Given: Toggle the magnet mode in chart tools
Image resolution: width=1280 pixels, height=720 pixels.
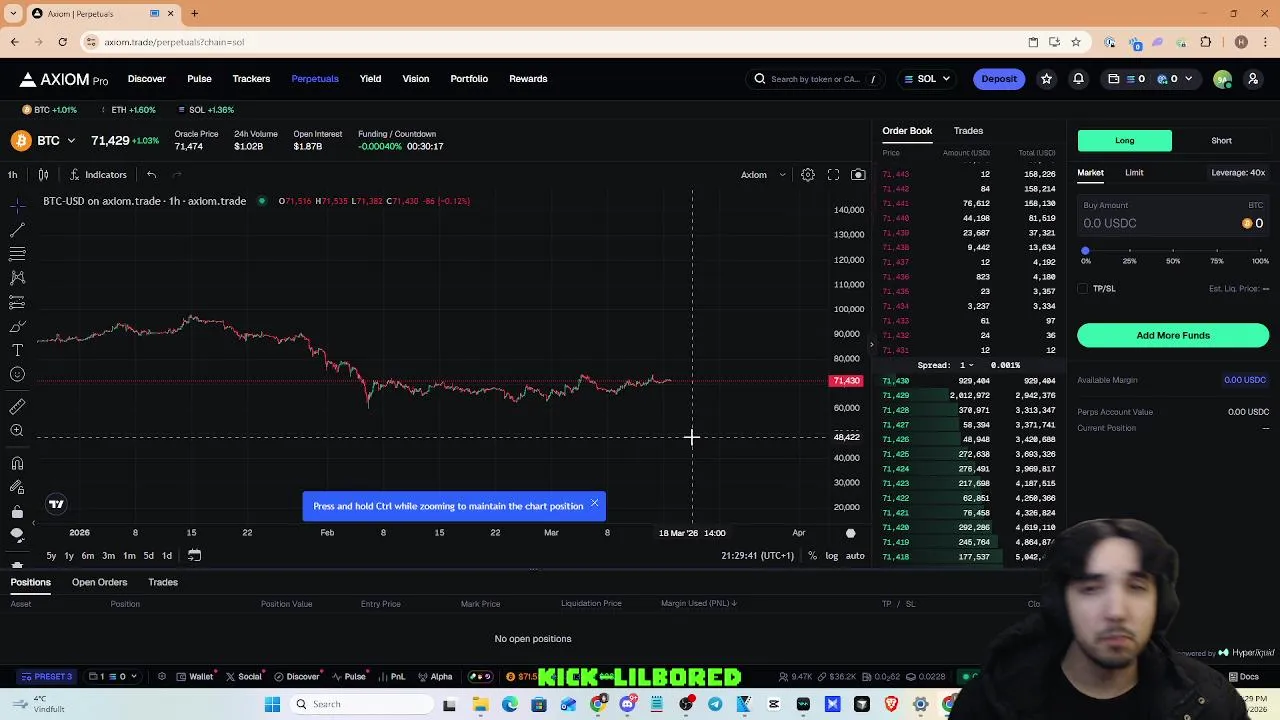Looking at the screenshot, I should 17,463.
